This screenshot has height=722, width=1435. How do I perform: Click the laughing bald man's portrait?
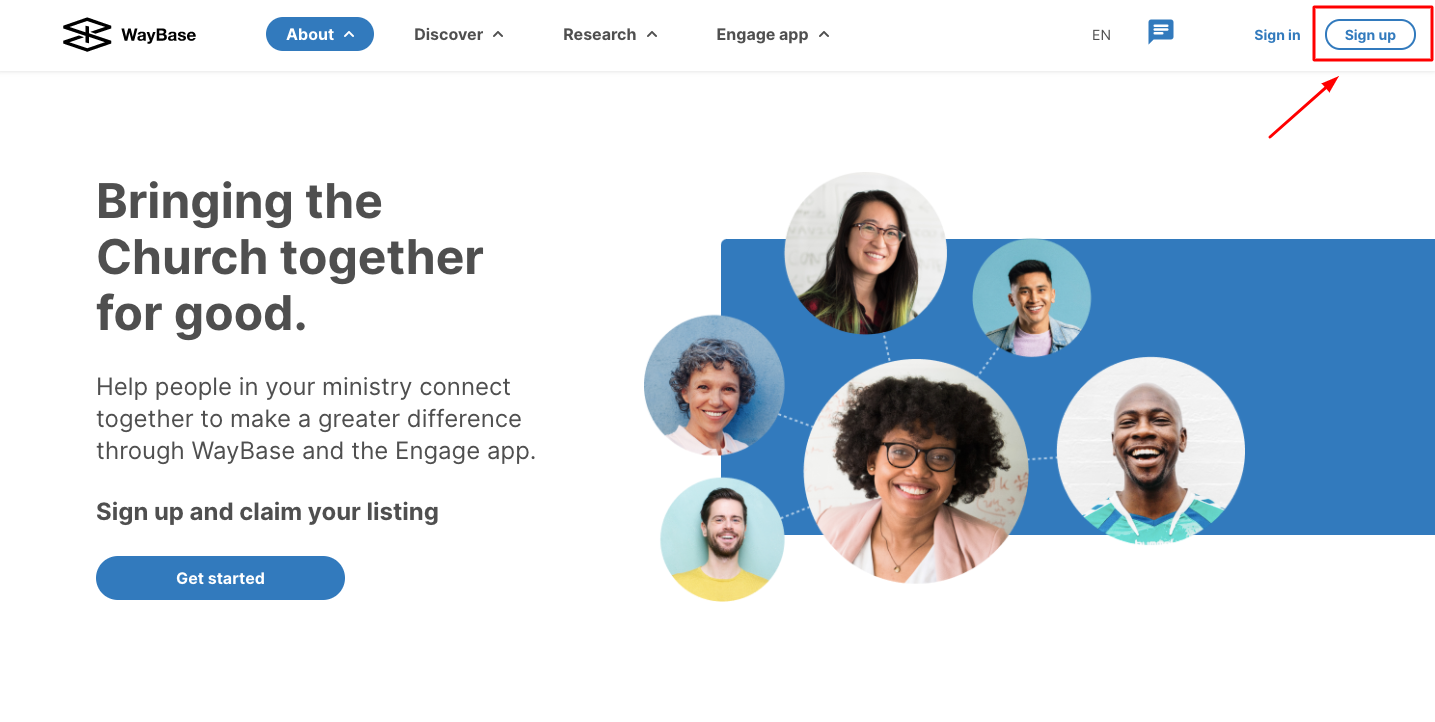click(x=1151, y=451)
